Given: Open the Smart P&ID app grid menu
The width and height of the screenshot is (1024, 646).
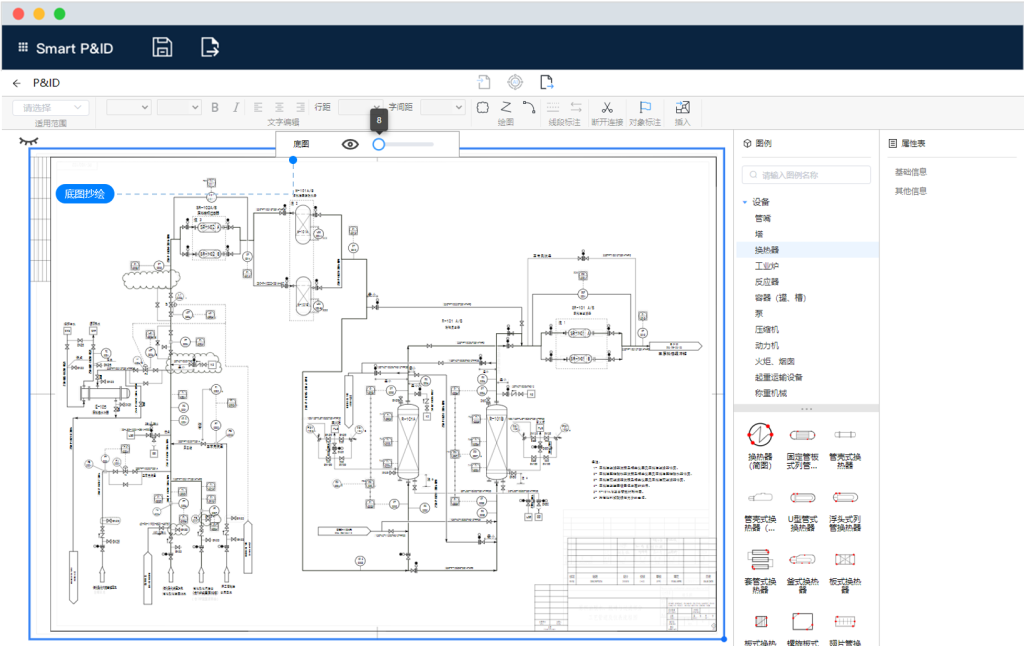Looking at the screenshot, I should (x=22, y=48).
